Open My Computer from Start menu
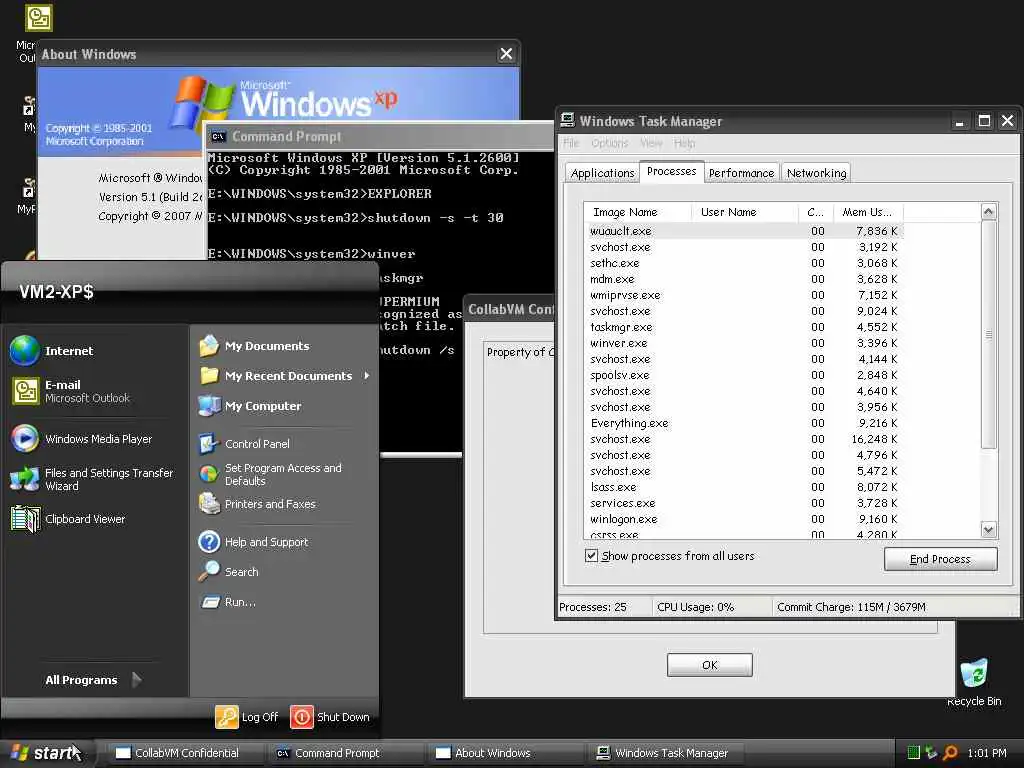 (250, 406)
